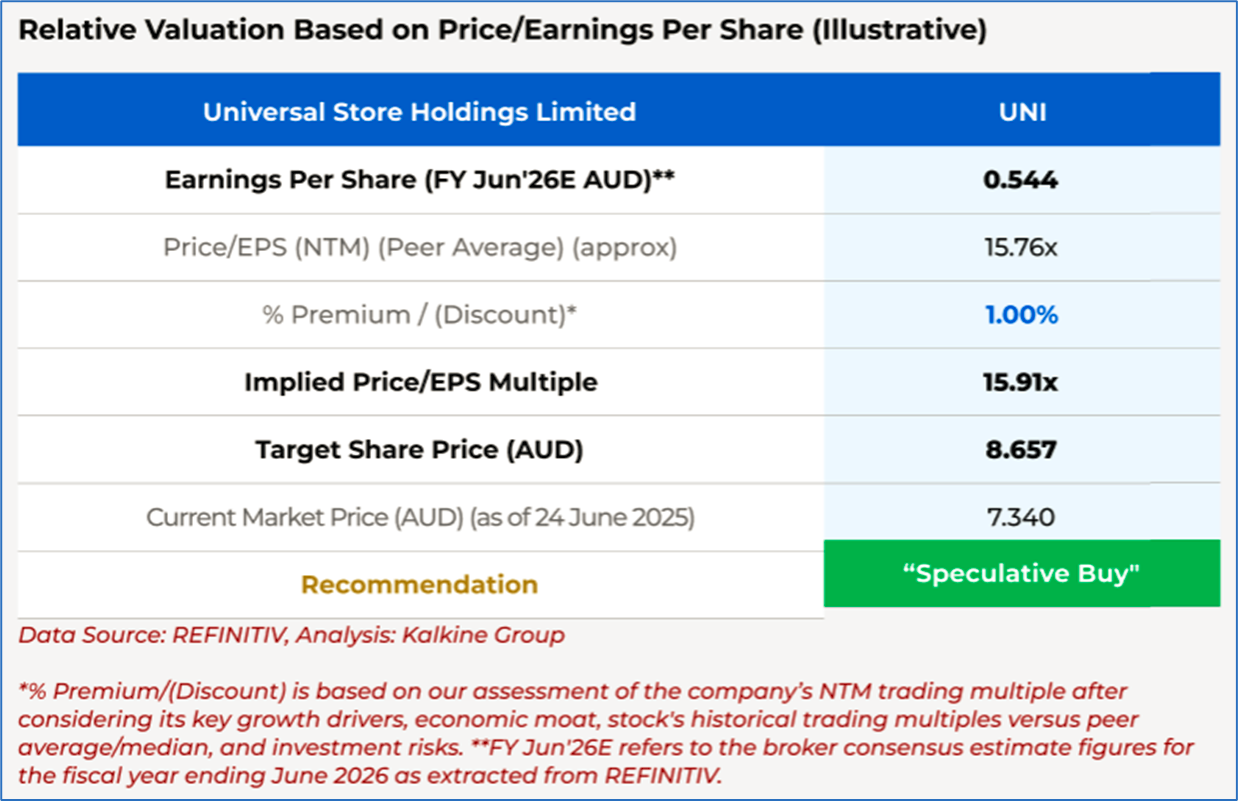Click the 15.76x peer average value
The image size is (1238, 801).
[1021, 247]
